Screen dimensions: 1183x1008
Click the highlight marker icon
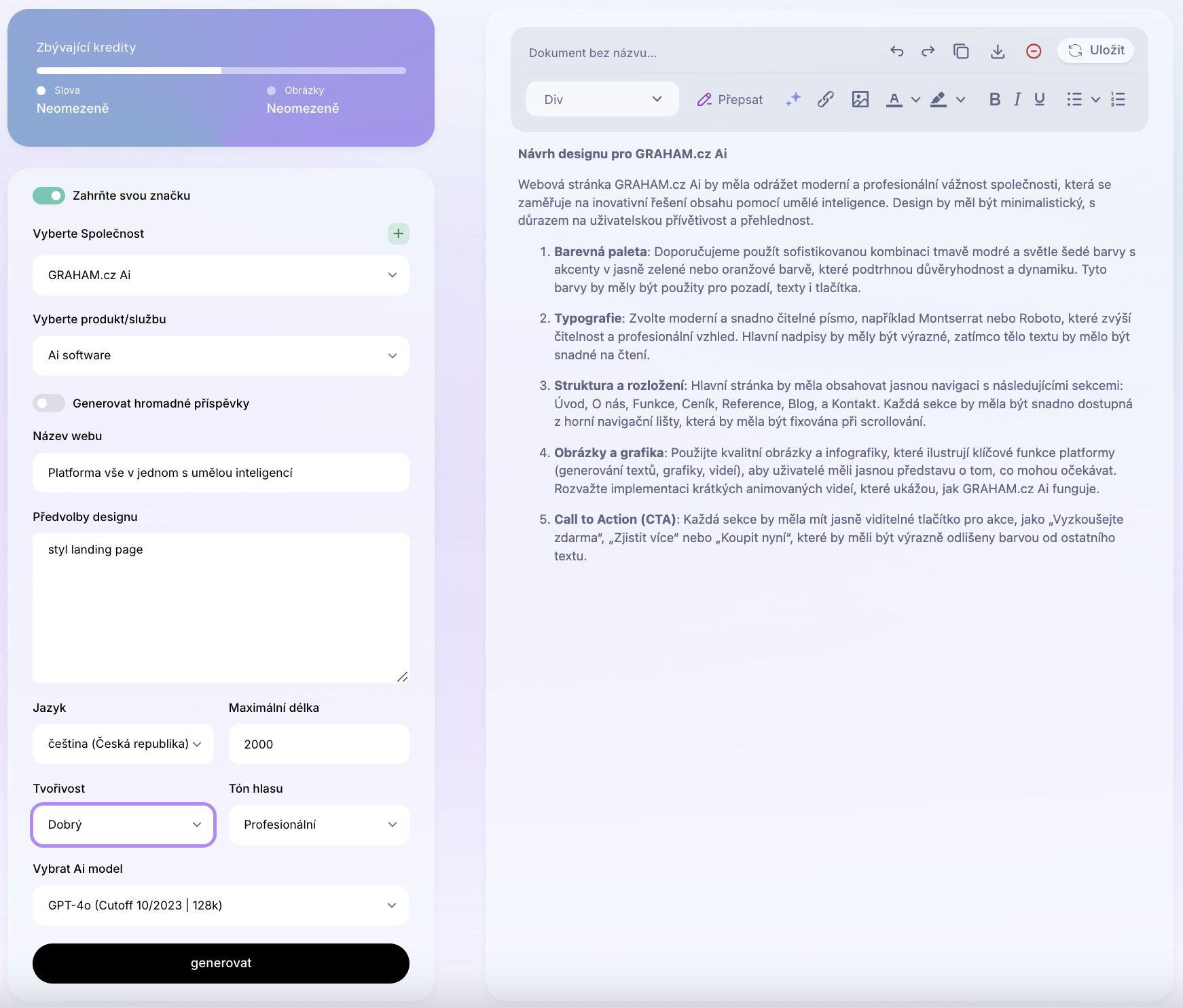coord(938,100)
